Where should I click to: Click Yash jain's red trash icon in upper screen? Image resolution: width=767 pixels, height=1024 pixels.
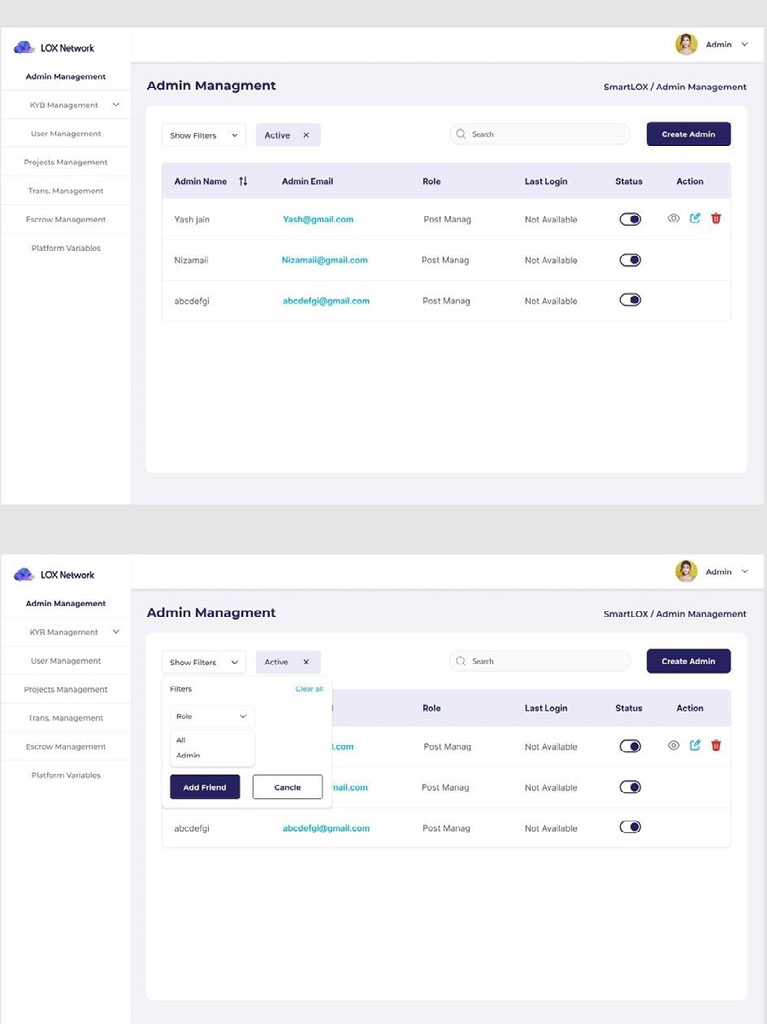coord(716,218)
